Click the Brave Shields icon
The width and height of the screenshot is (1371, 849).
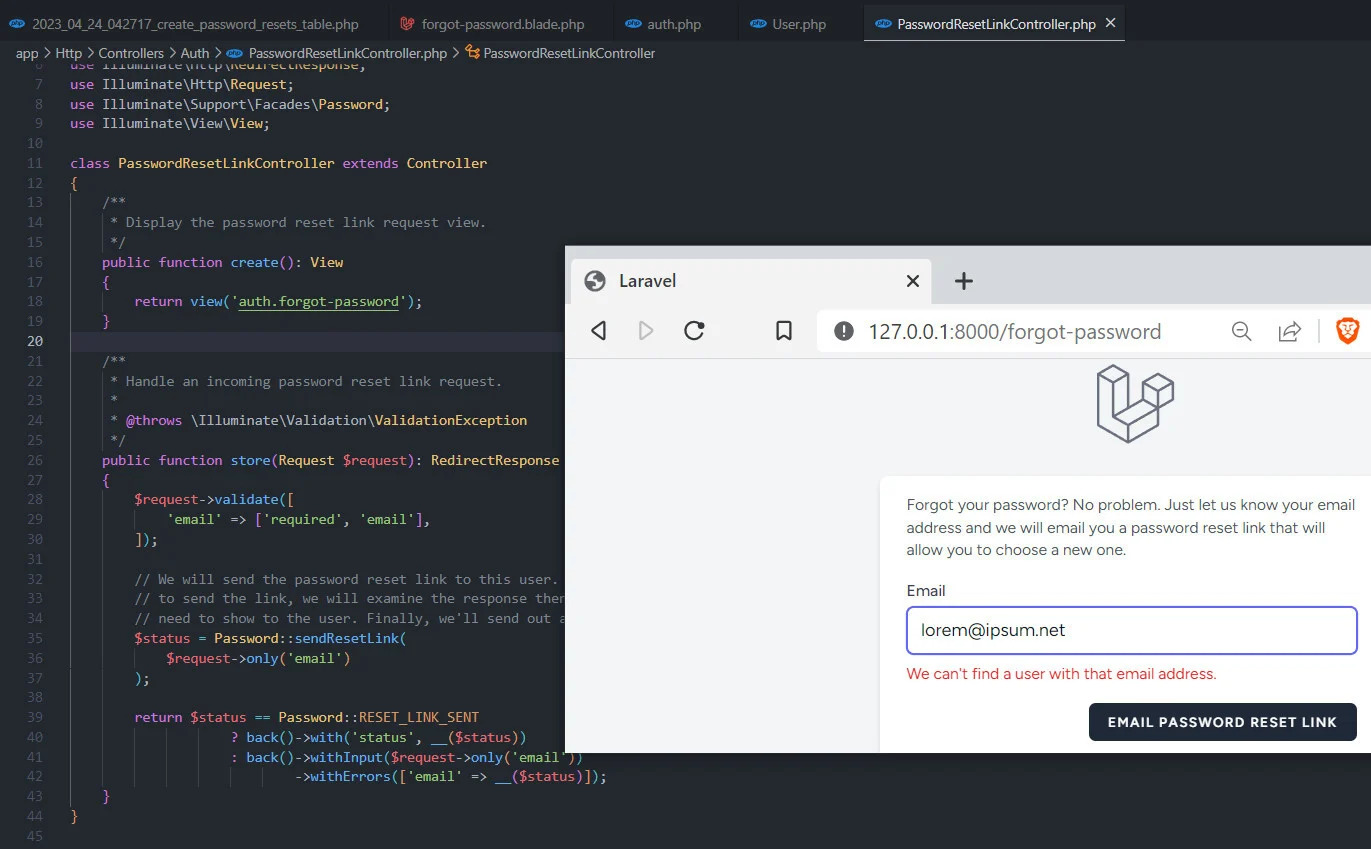[1347, 330]
